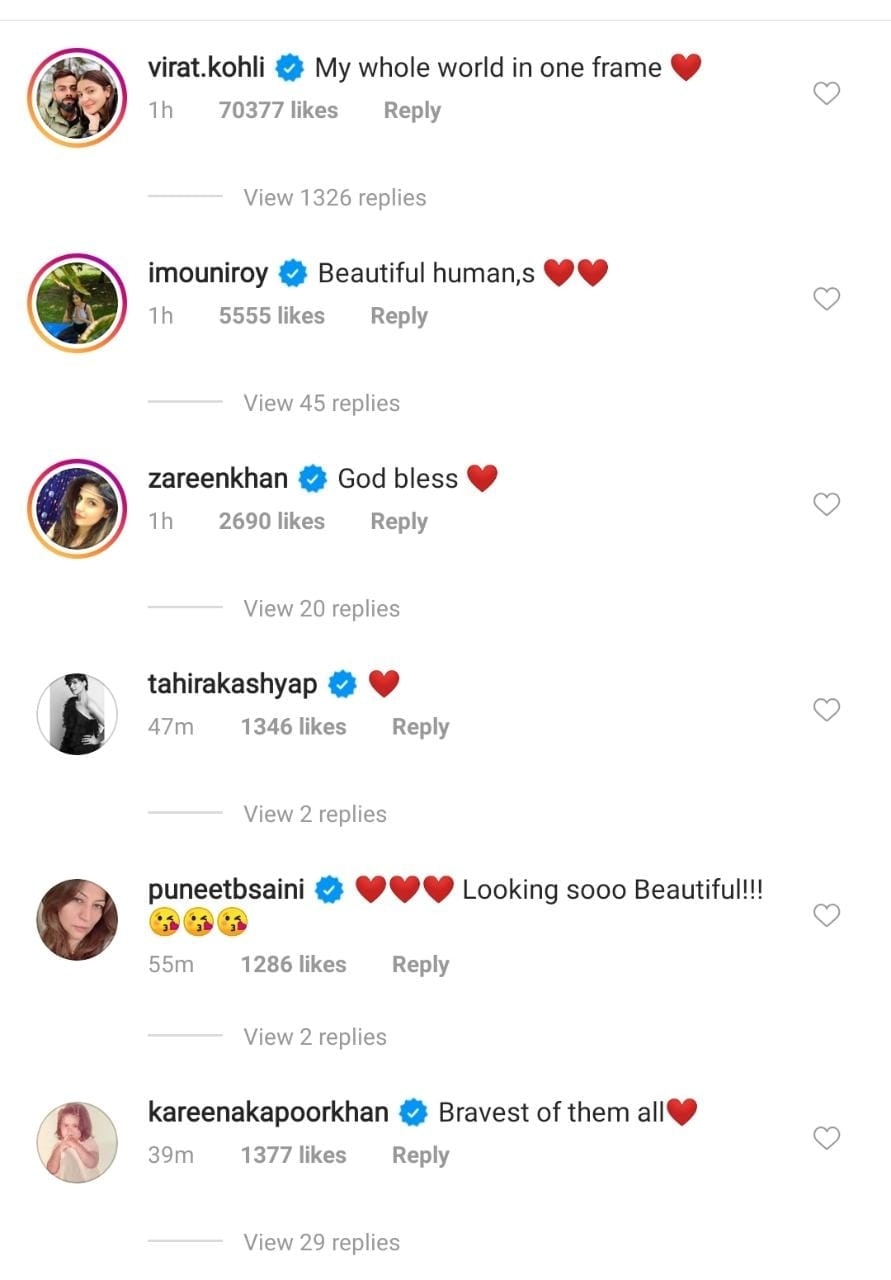The width and height of the screenshot is (891, 1280).
Task: Heart tahirakashyap's comment
Action: [x=826, y=710]
